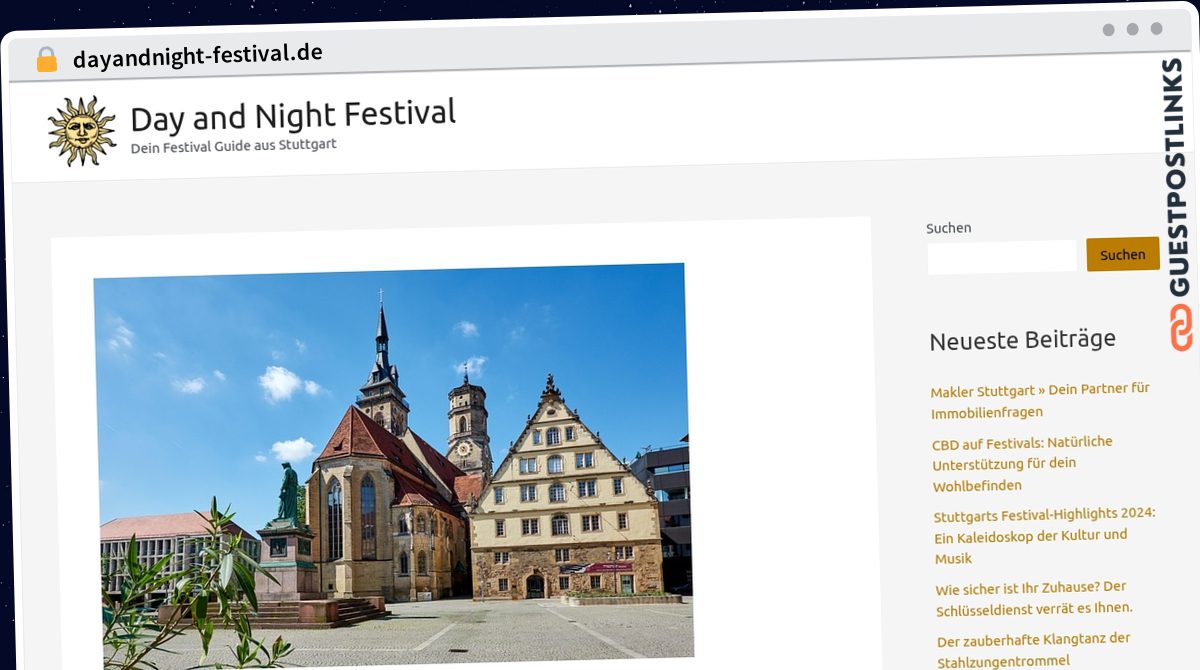Click the padlock icon beside the URL
The height and width of the screenshot is (670, 1200).
point(47,60)
